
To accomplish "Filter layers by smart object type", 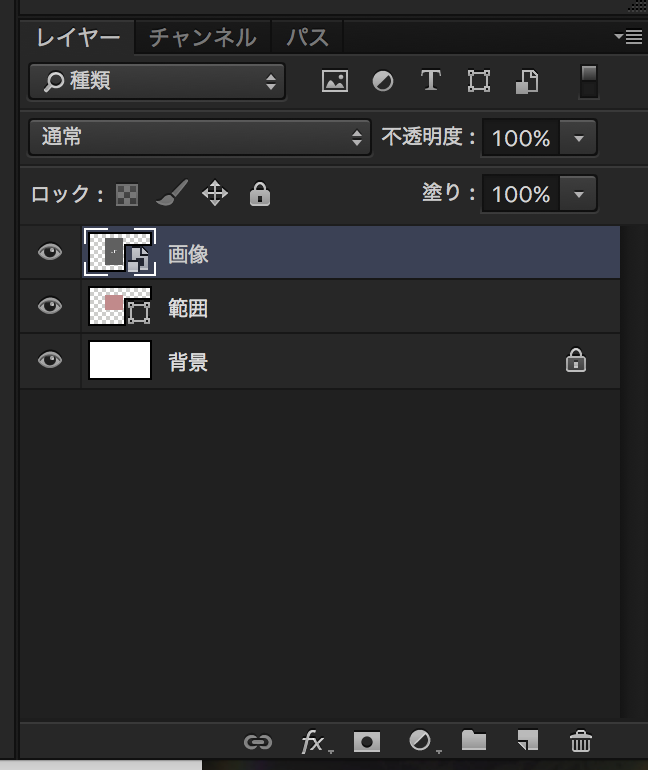I will pyautogui.click(x=527, y=81).
